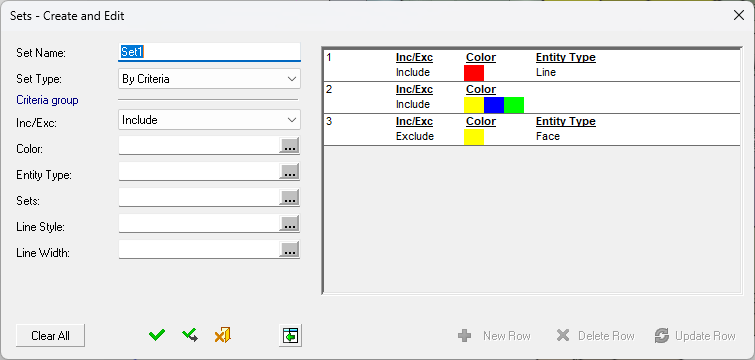Open the Entity Type browse ellipsis button

pyautogui.click(x=289, y=172)
